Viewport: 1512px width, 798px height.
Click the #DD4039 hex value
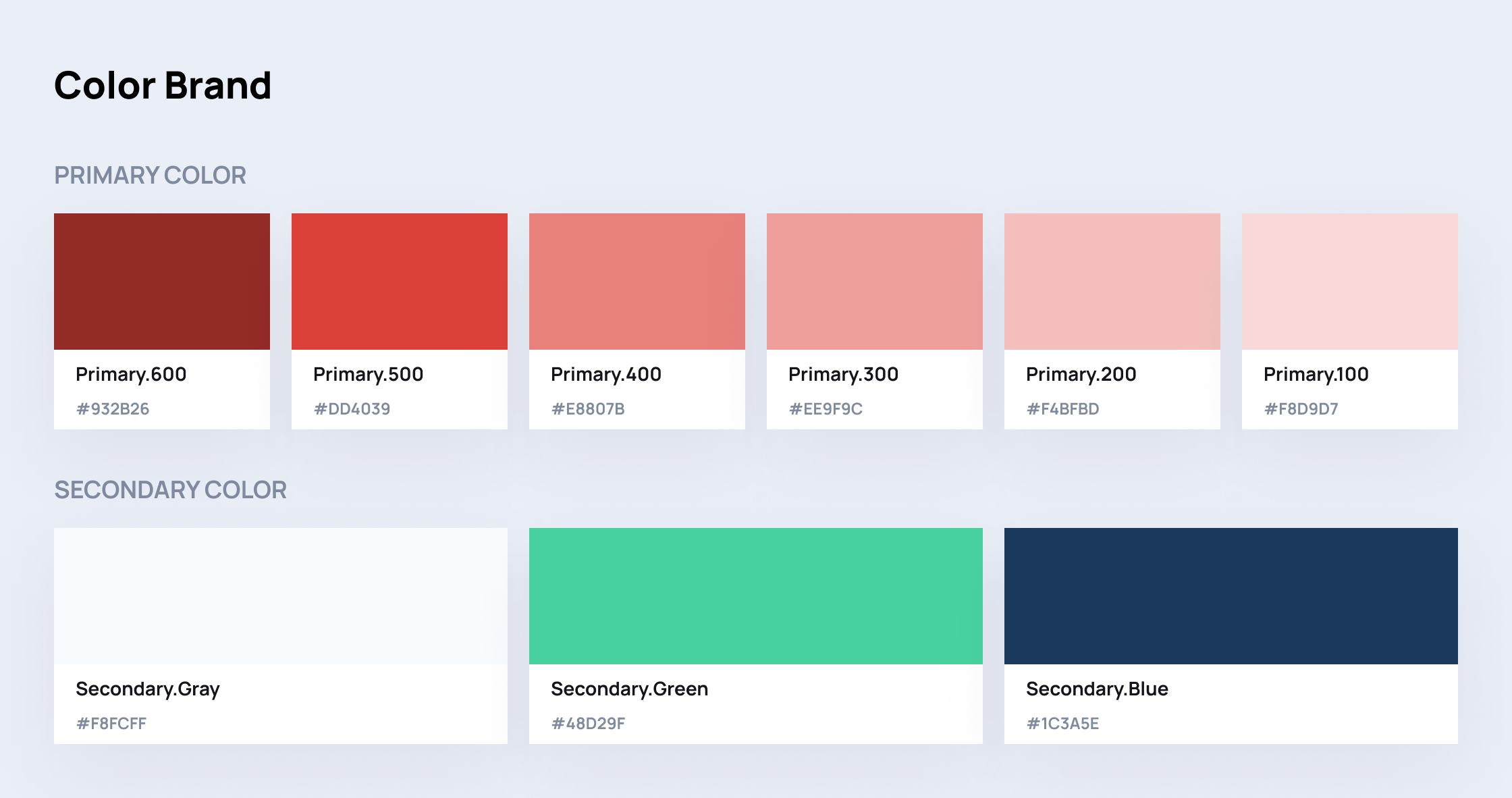[x=352, y=409]
